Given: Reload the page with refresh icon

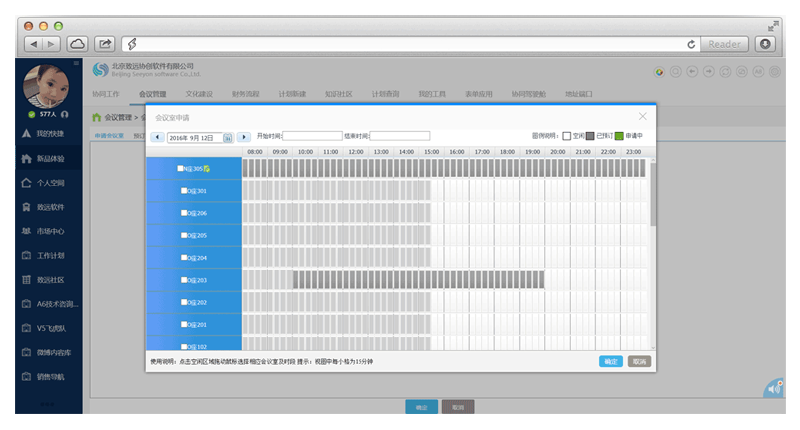Looking at the screenshot, I should (x=691, y=44).
